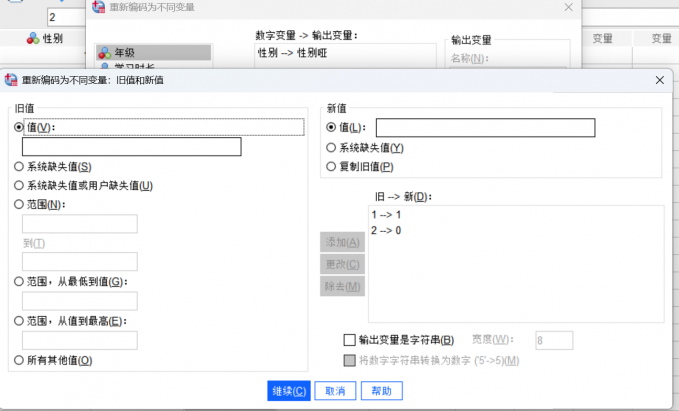679x411 pixels.
Task: Click the recode dialog title icon
Action: pos(11,80)
